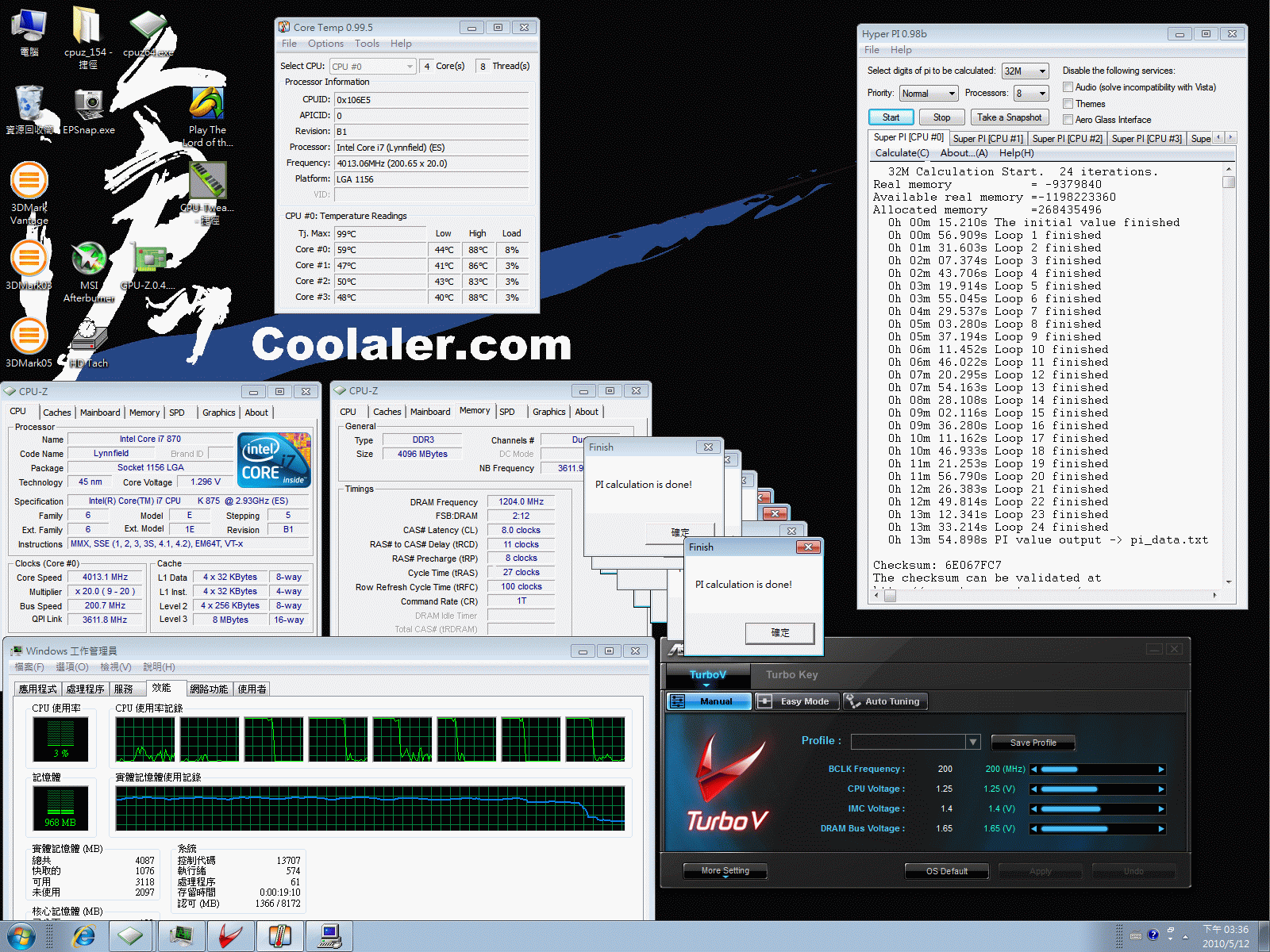Click Take a Snapshot button
1270x952 pixels.
(x=1009, y=117)
